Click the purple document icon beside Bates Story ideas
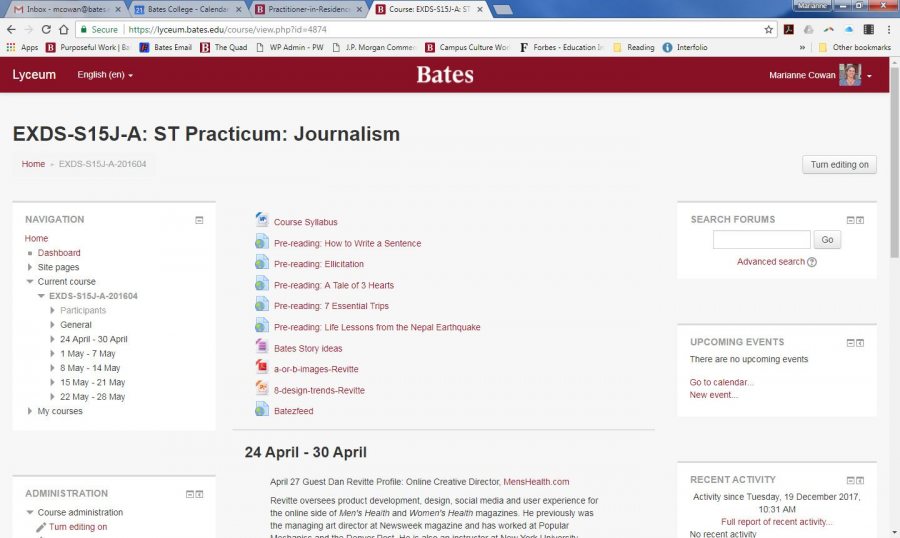 [262, 346]
